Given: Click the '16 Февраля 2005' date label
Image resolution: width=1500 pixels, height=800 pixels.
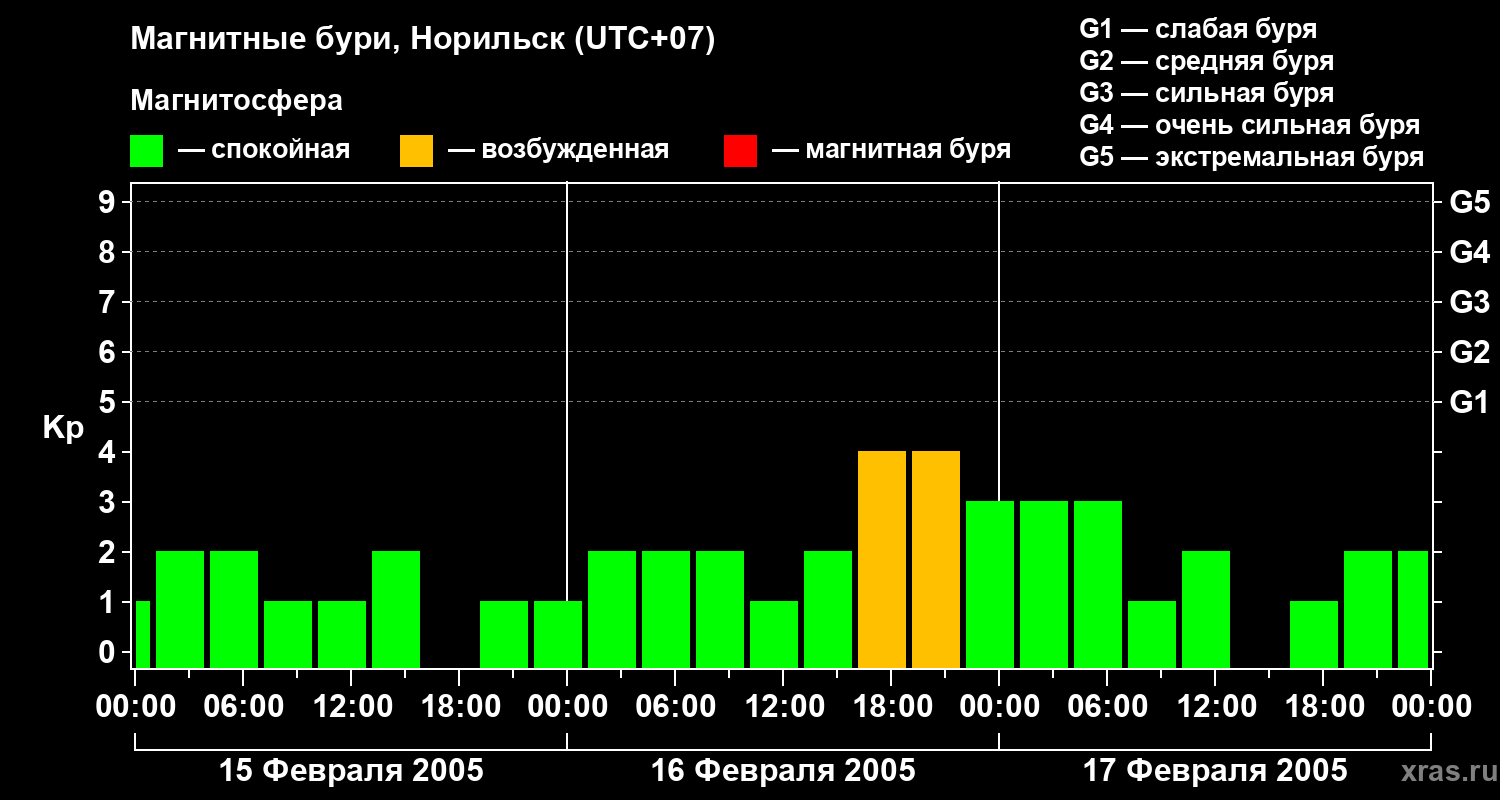Looking at the screenshot, I should [783, 771].
